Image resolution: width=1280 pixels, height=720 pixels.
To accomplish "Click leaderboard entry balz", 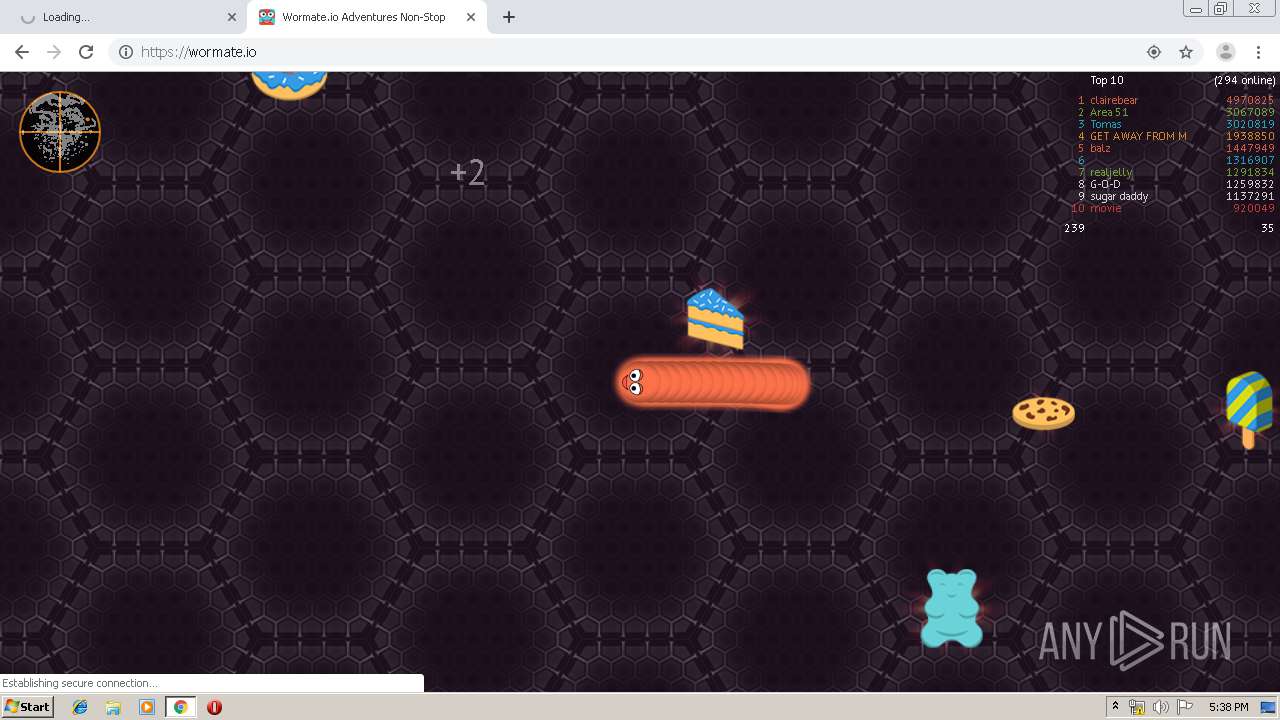I will pyautogui.click(x=1100, y=148).
